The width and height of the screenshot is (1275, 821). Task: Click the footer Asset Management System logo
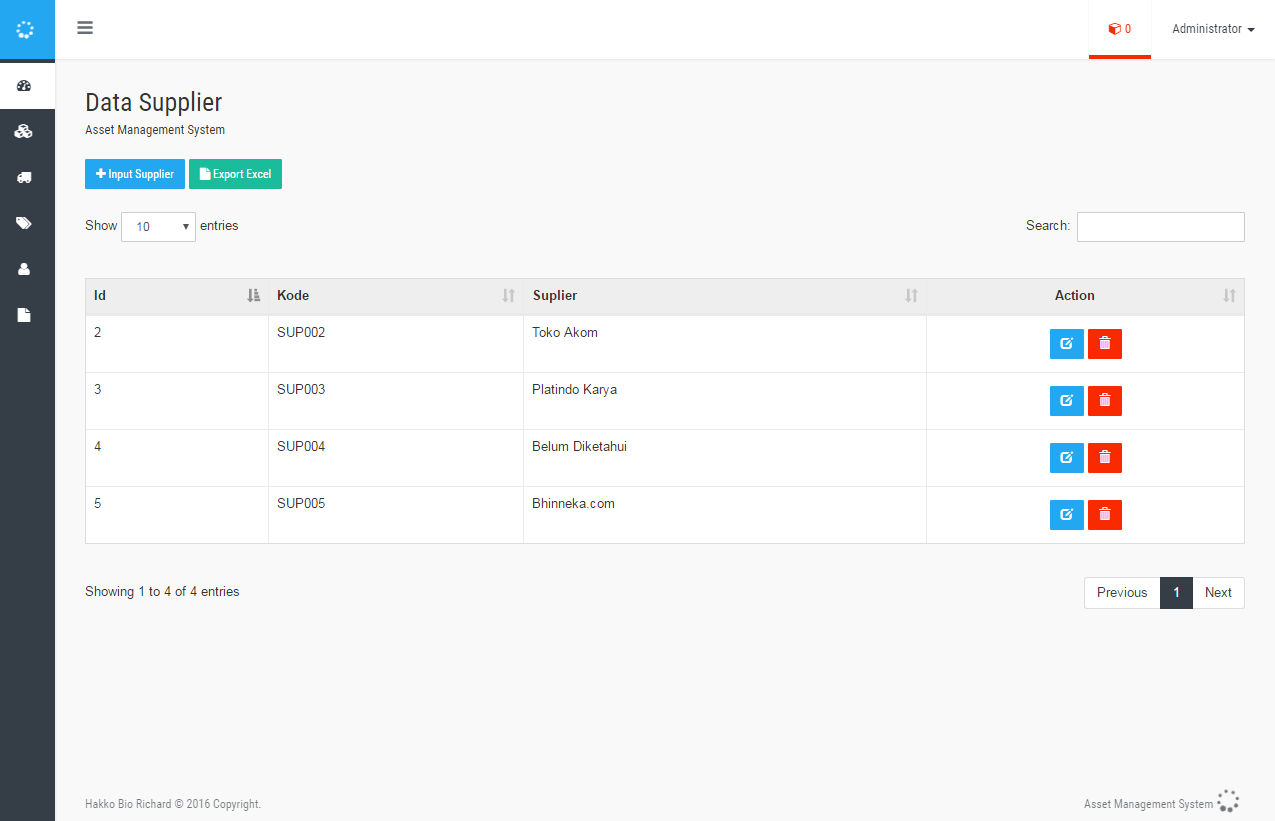coord(1228,801)
